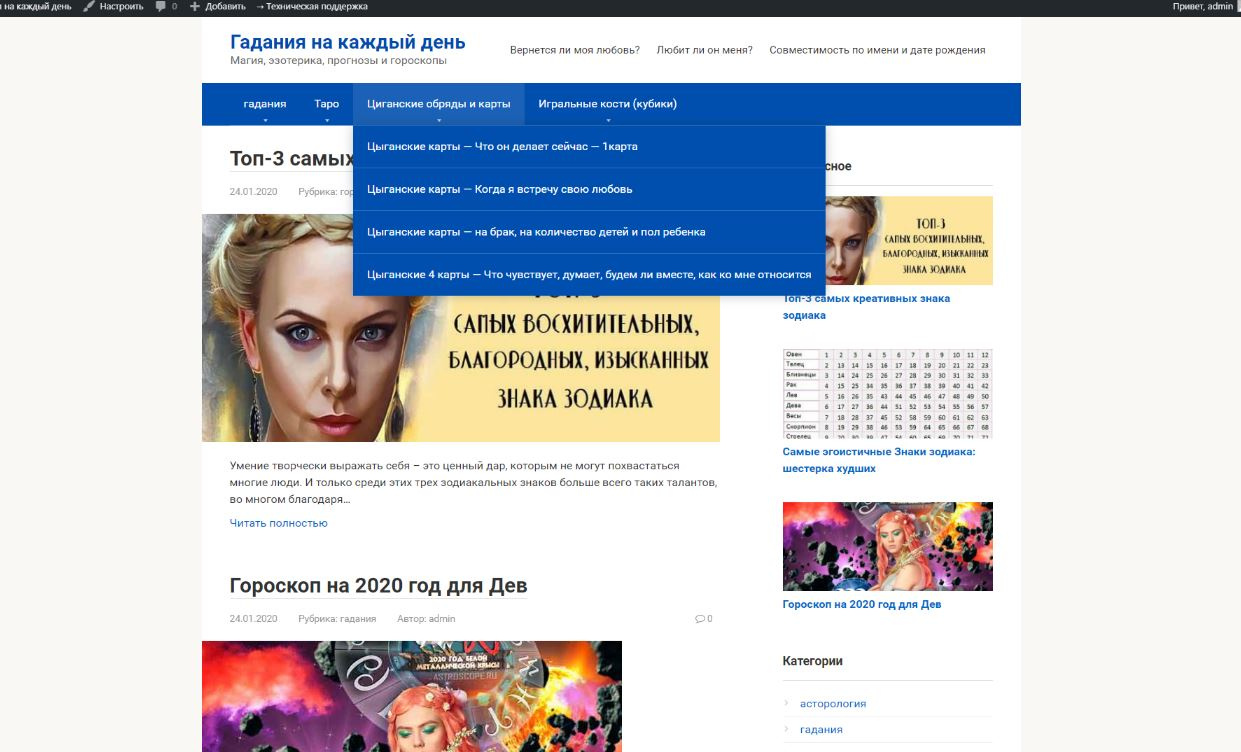Select the гадания navigation item
Image resolution: width=1241 pixels, height=752 pixels.
point(265,104)
